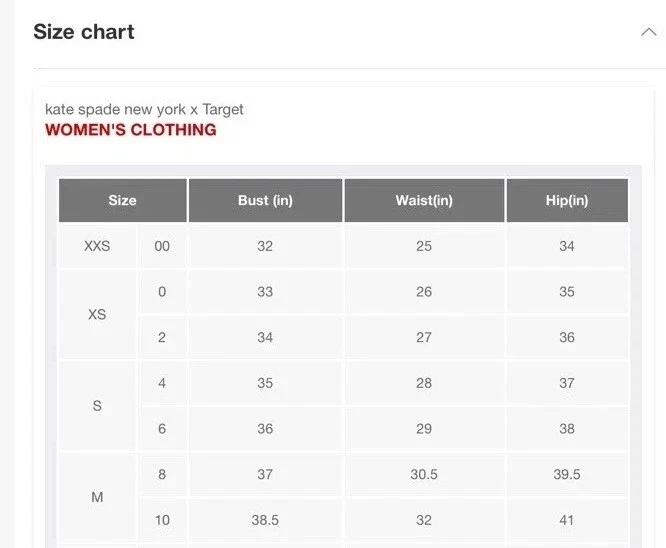
Task: Select the M size row label
Action: click(97, 497)
